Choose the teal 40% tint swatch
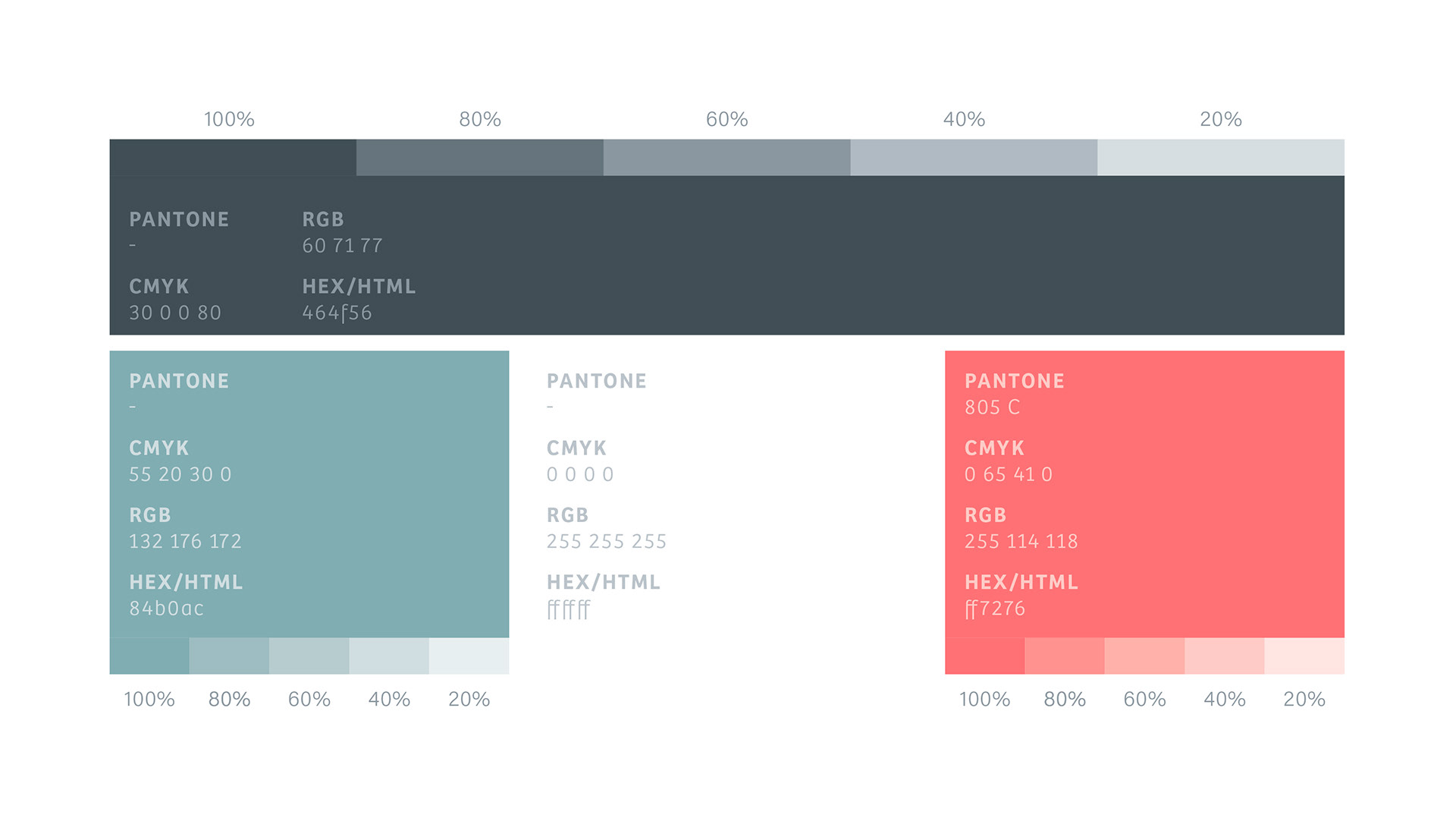Viewport: 1456px width, 821px height. point(389,656)
